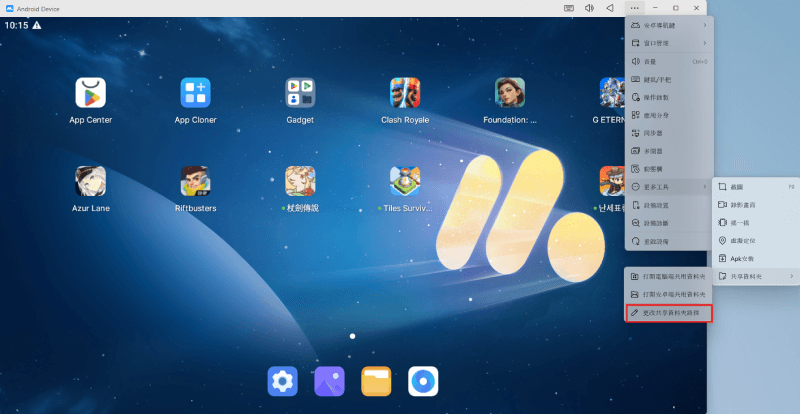Image resolution: width=800 pixels, height=414 pixels.
Task: Launch App Cloner
Action: 195,93
